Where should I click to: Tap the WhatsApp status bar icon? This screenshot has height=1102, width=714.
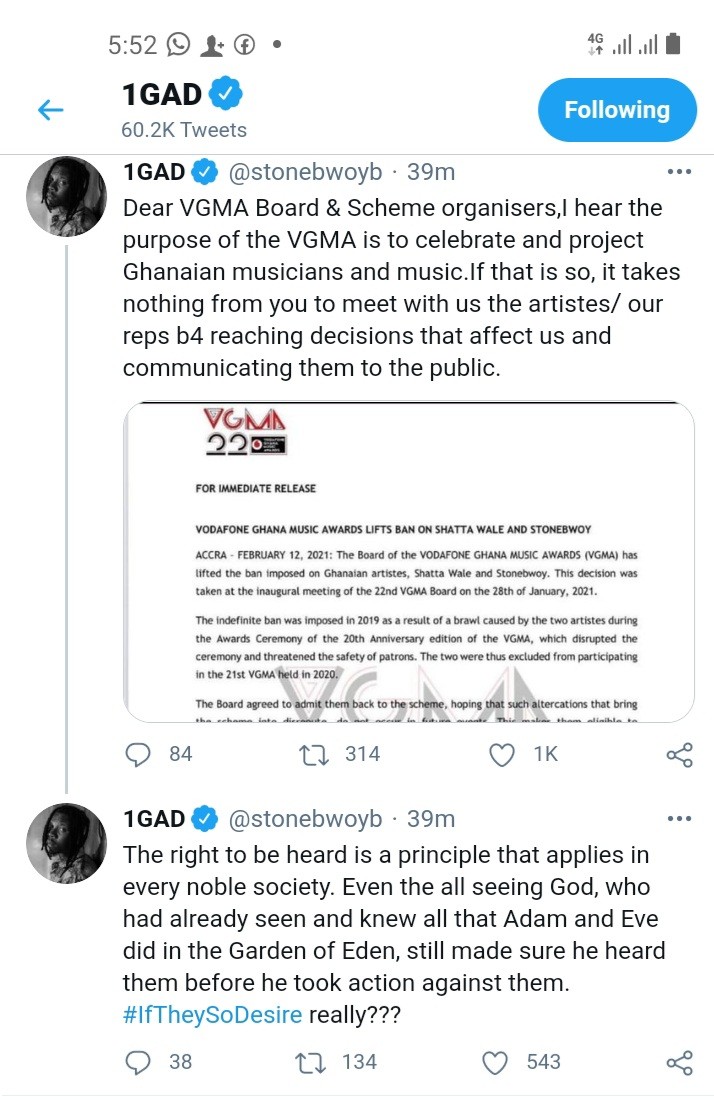point(178,45)
